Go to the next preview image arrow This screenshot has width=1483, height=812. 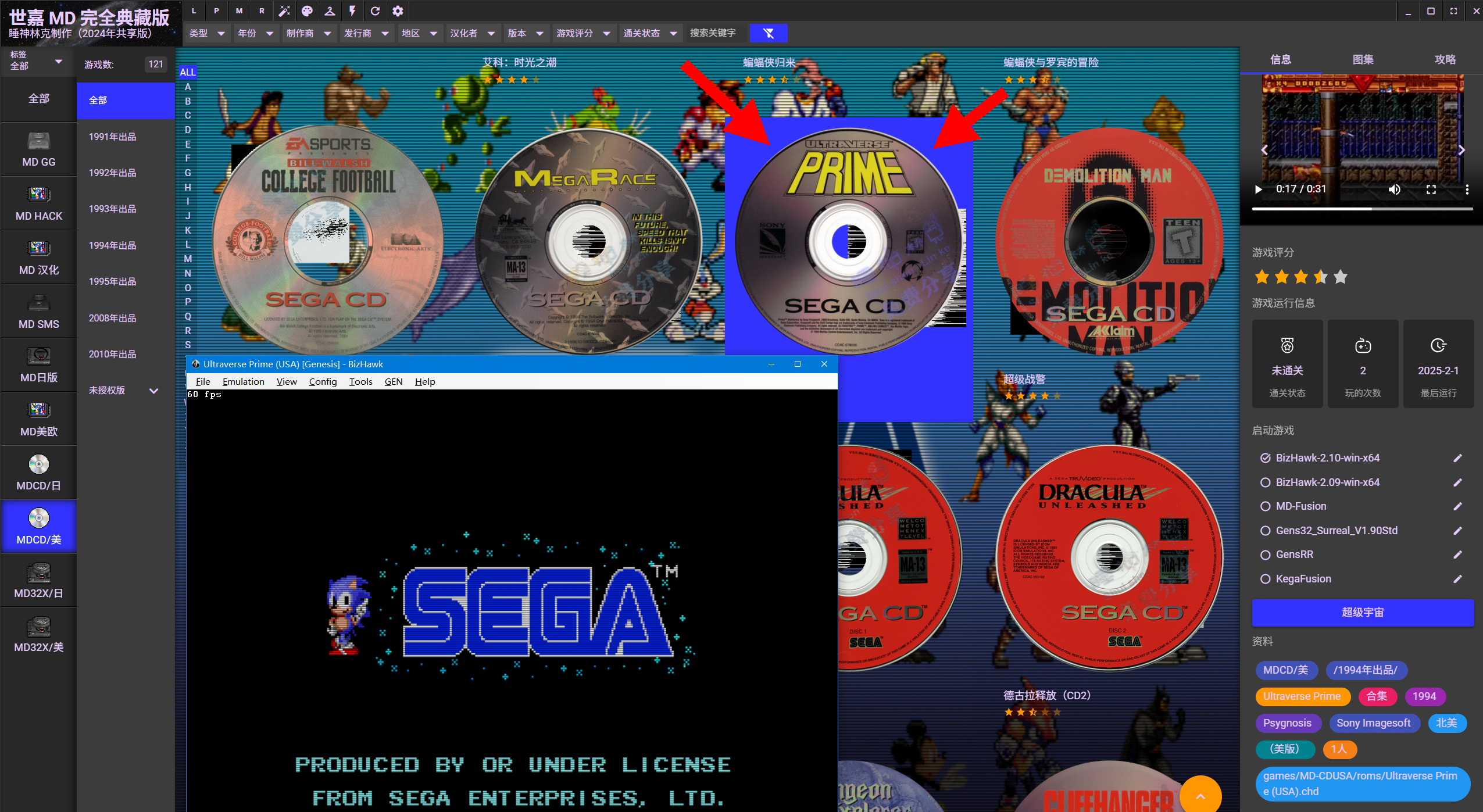coord(1461,150)
